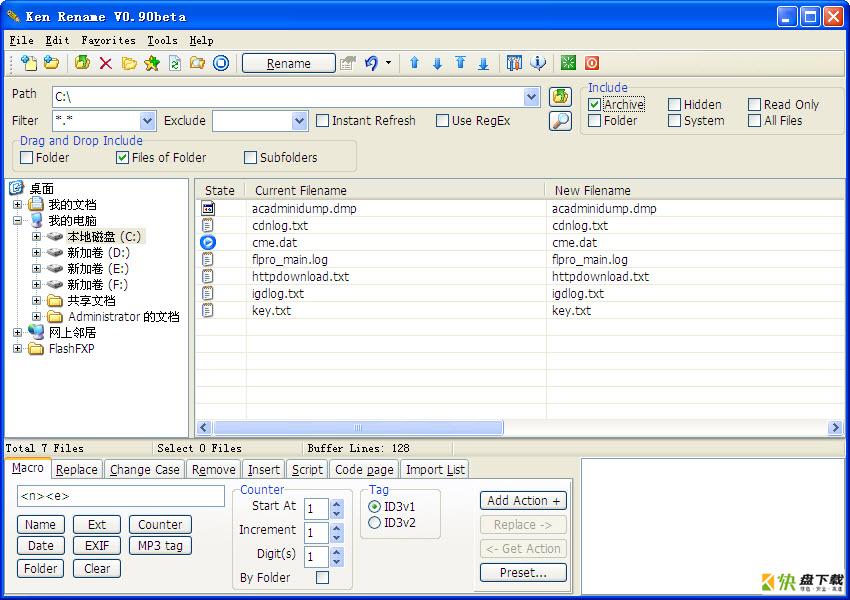Click the move to top icon

coord(460,63)
